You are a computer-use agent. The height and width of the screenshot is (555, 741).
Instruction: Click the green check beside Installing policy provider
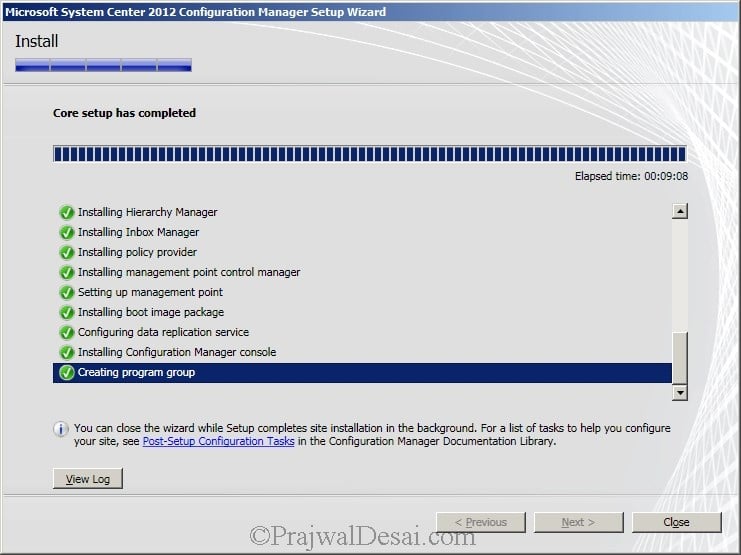click(67, 252)
